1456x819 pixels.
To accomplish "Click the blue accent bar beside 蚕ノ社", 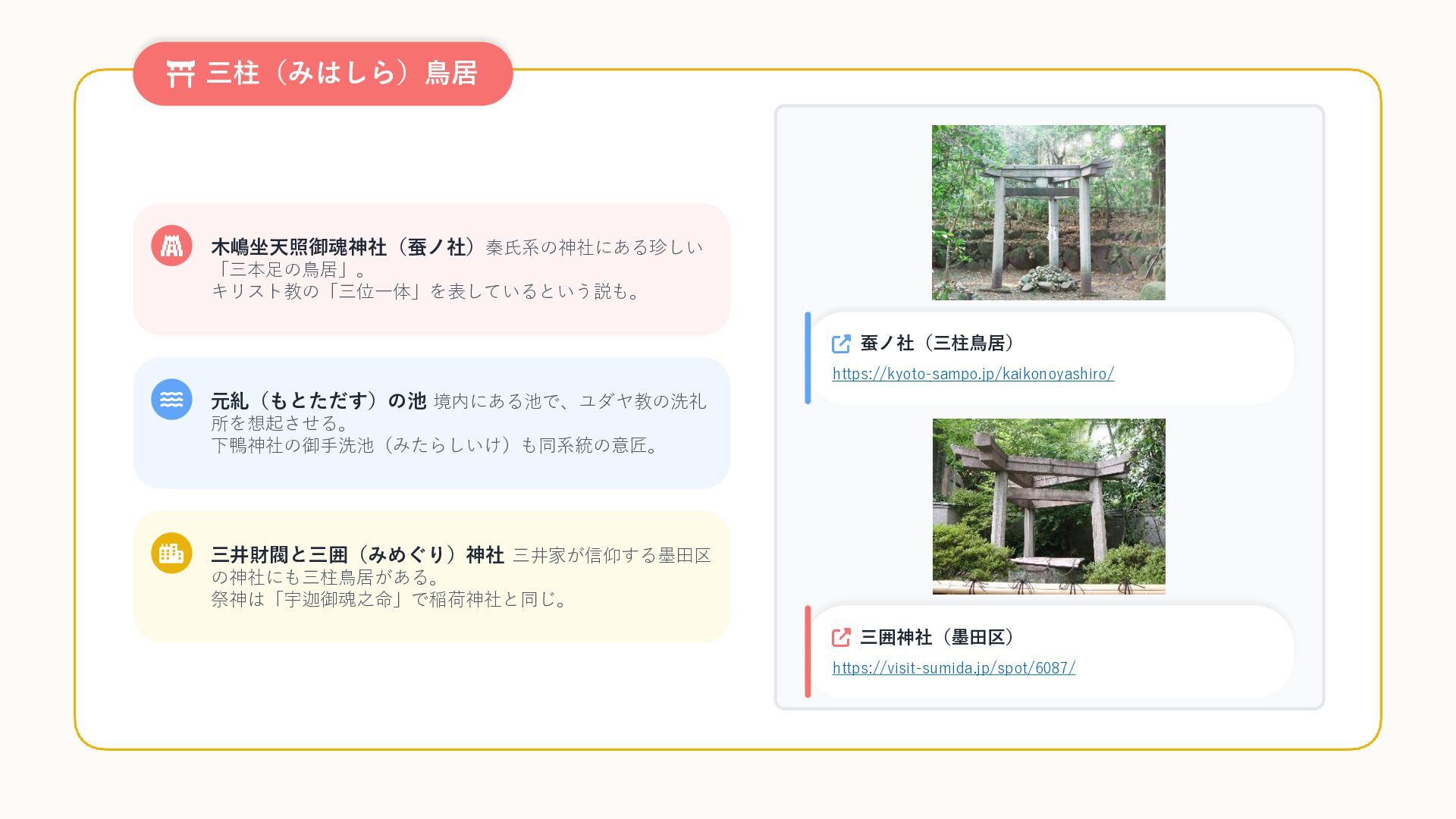I will coord(808,358).
